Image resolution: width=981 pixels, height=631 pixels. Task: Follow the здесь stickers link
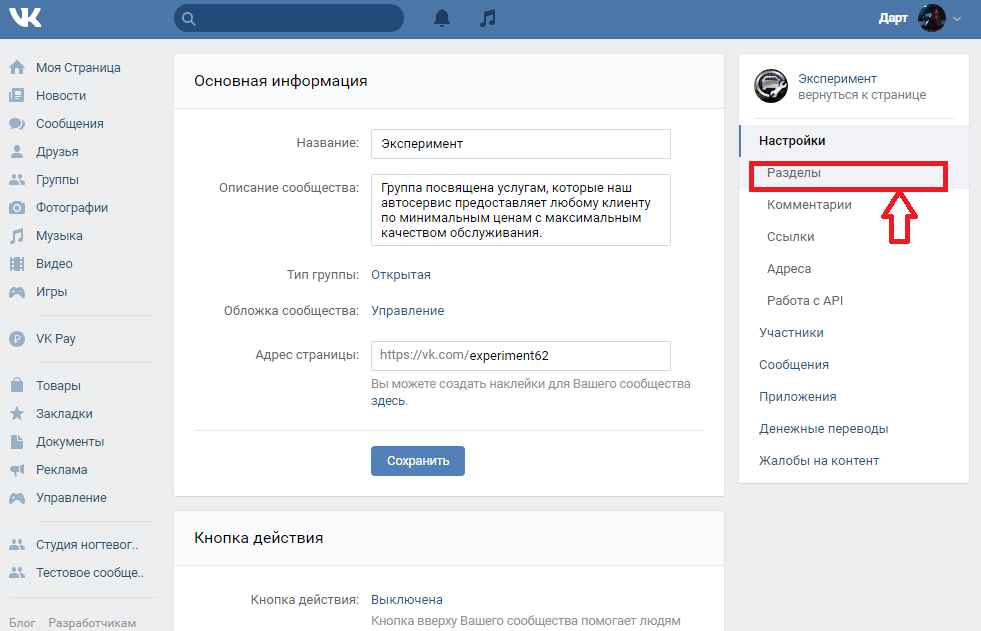pos(389,401)
